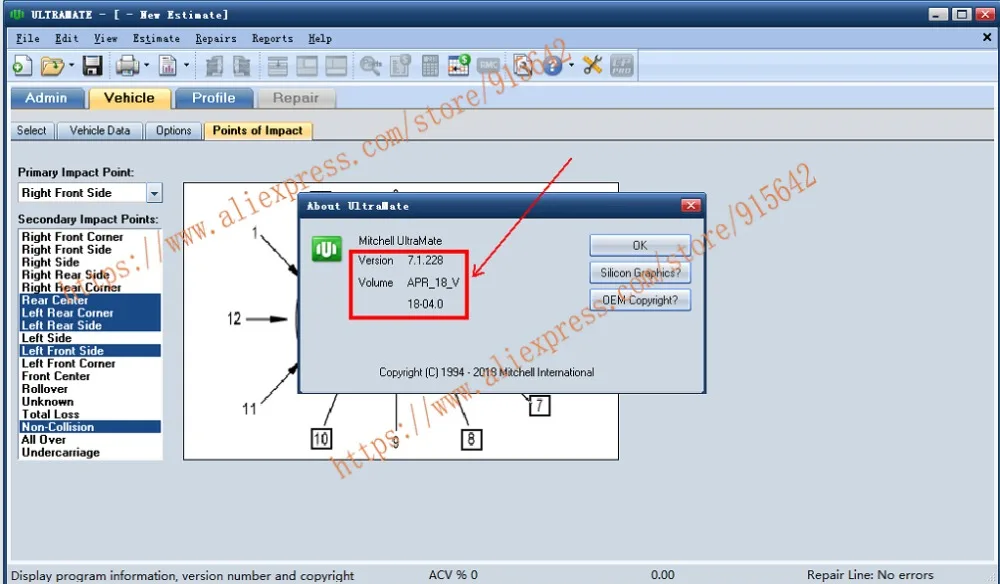Click the OEM Copyright? button
The image size is (1000, 584).
pos(640,300)
